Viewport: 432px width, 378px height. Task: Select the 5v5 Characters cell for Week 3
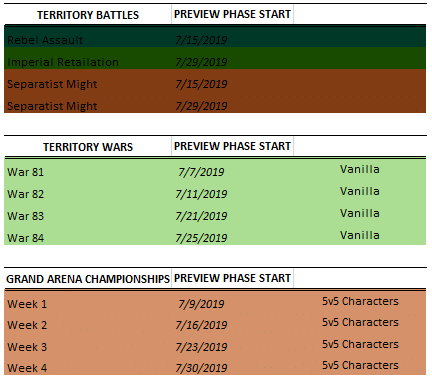(x=360, y=344)
